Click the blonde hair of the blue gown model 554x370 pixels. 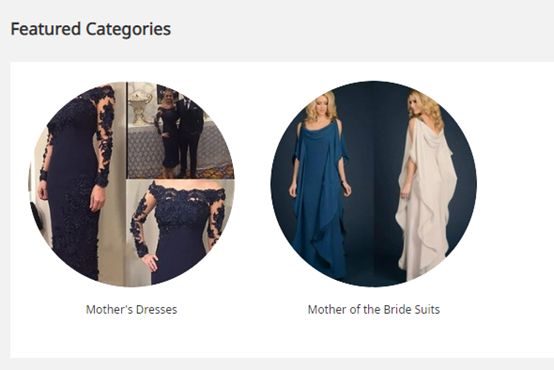(x=320, y=106)
